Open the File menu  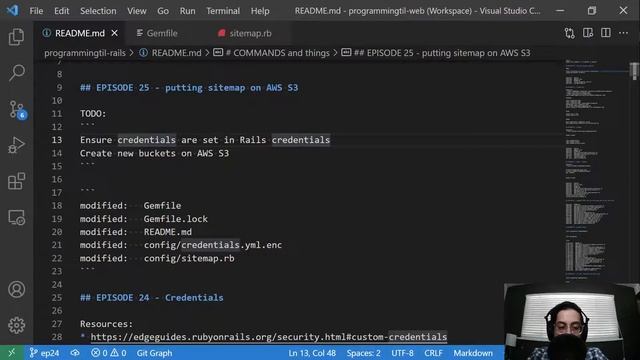point(36,11)
